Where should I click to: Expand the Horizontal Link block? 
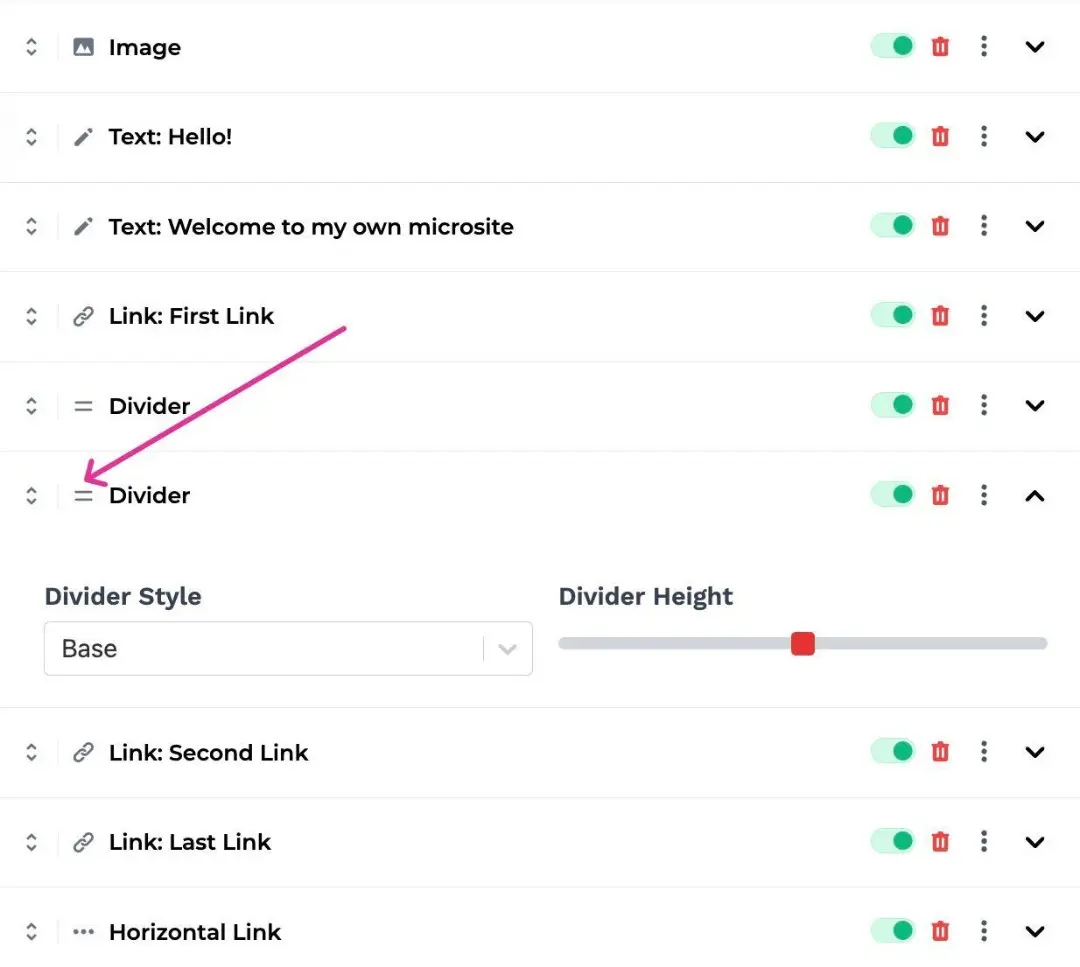point(1035,932)
